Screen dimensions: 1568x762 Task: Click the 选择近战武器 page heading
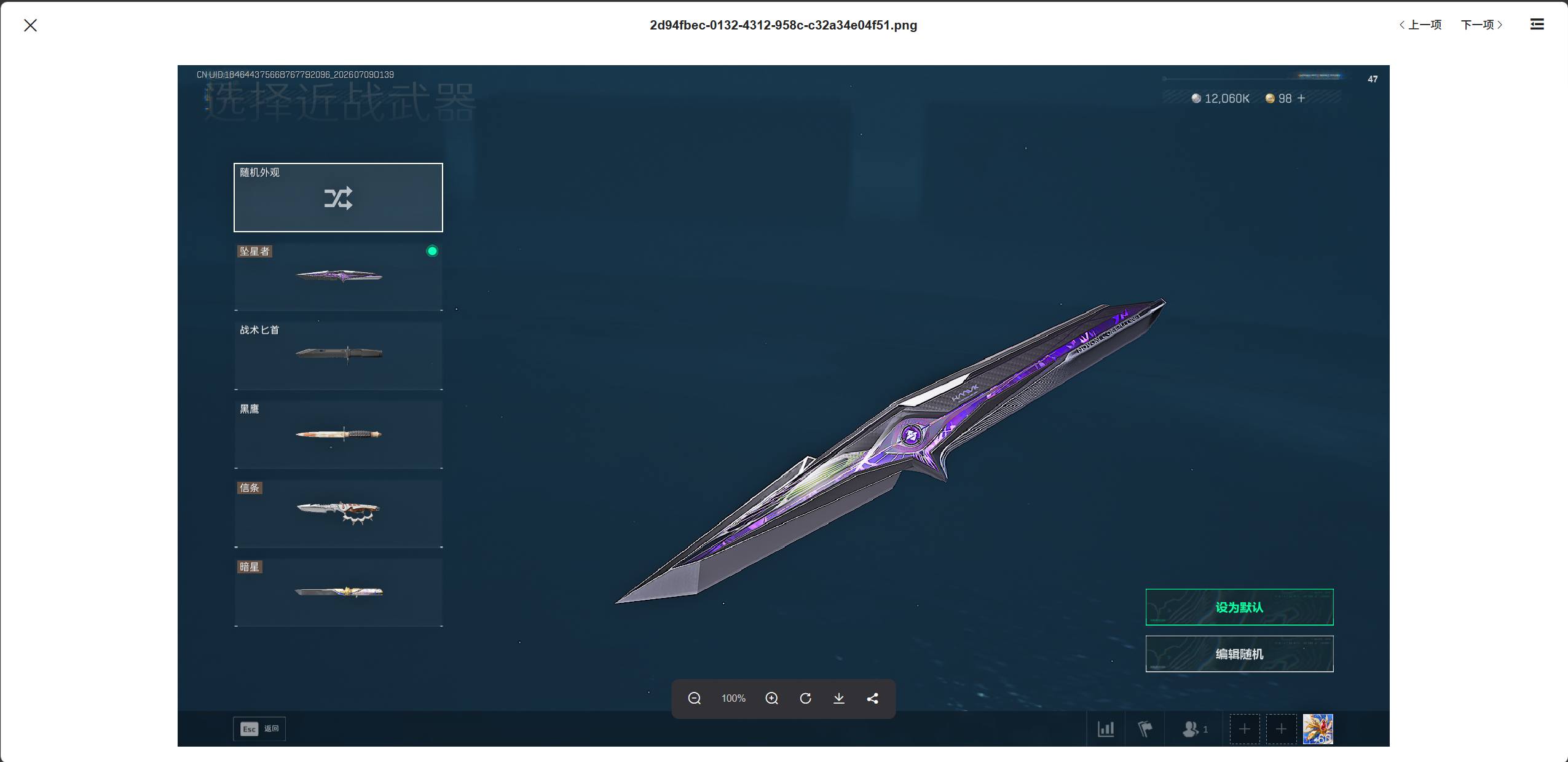(340, 101)
